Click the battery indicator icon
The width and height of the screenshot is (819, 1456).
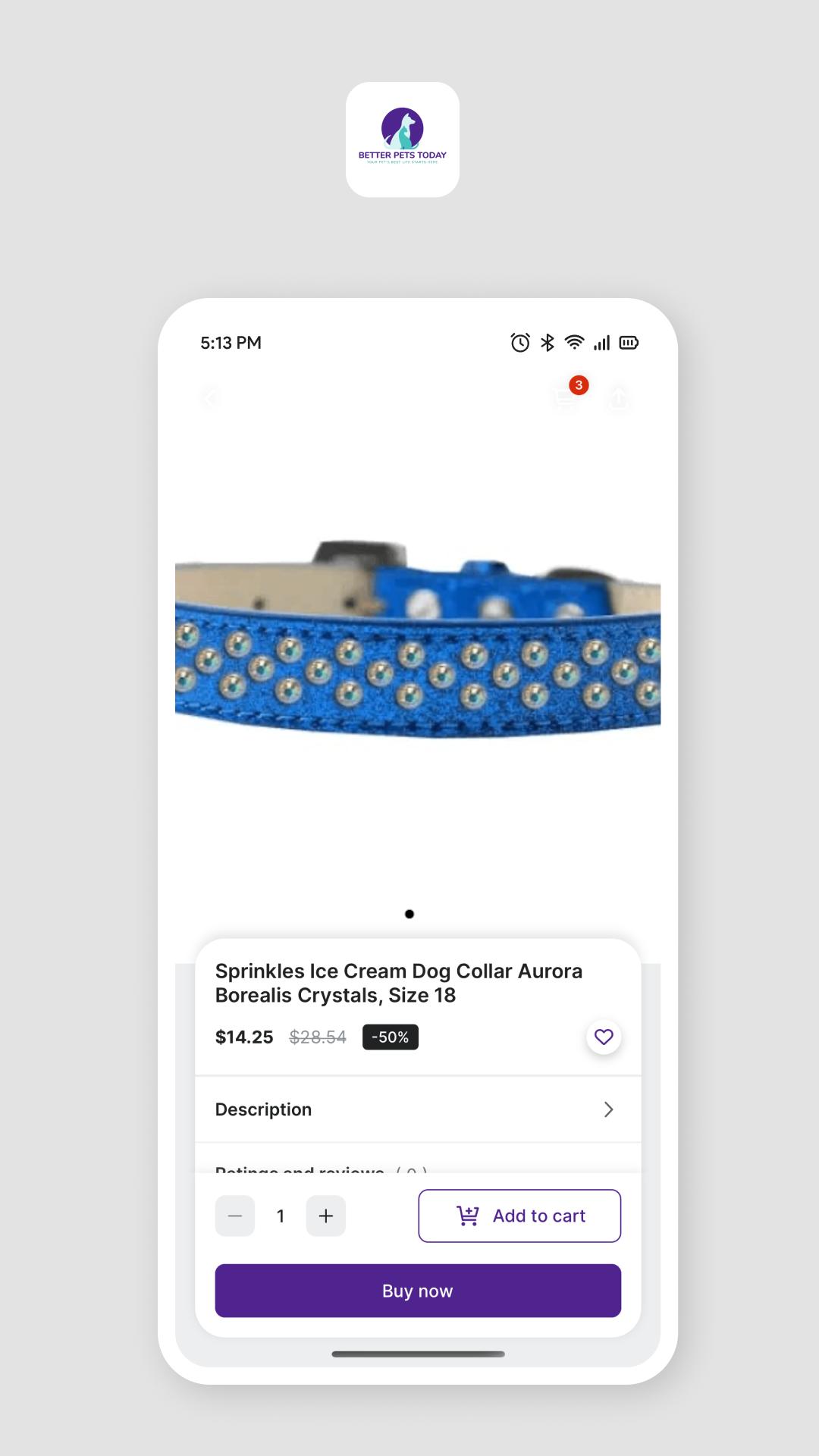(x=629, y=343)
